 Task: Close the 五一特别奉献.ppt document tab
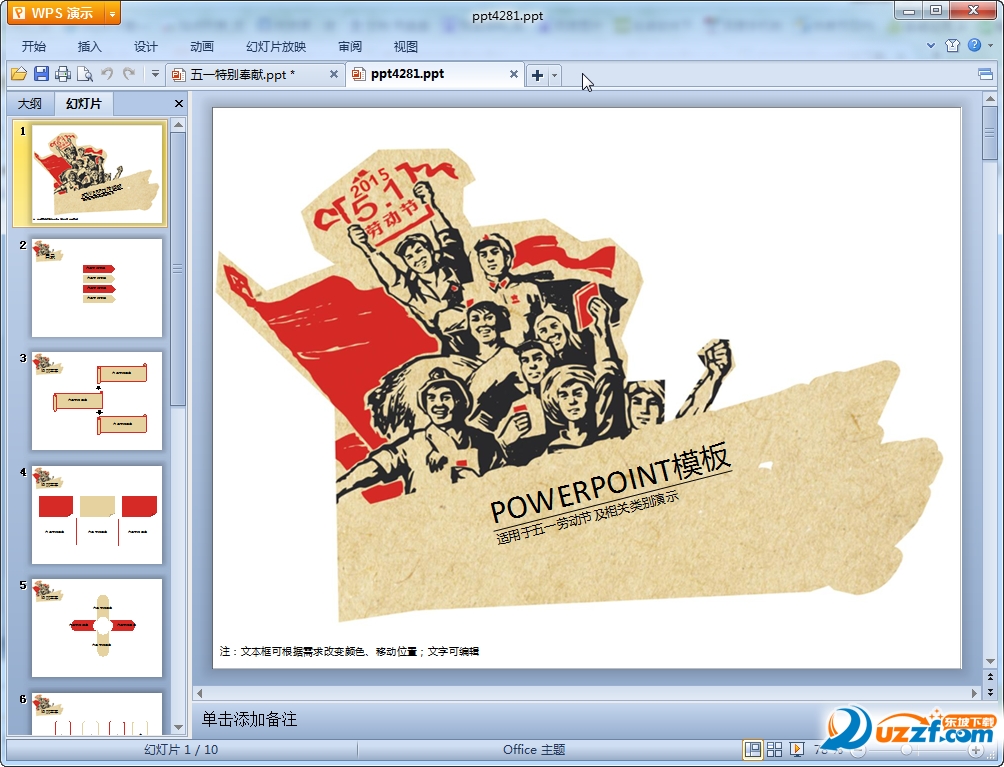click(x=334, y=74)
